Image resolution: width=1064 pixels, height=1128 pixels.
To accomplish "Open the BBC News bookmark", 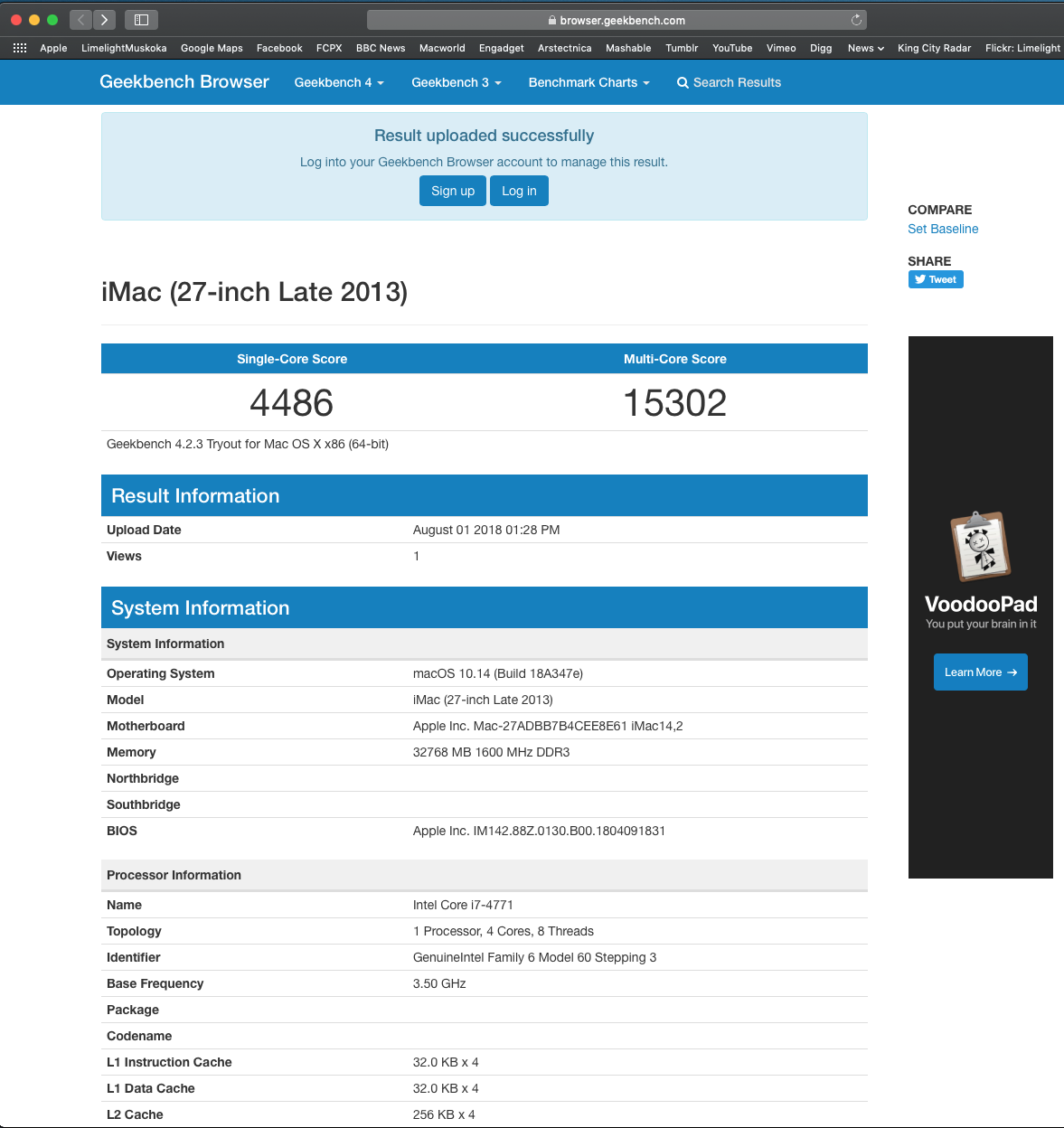I will coord(381,48).
